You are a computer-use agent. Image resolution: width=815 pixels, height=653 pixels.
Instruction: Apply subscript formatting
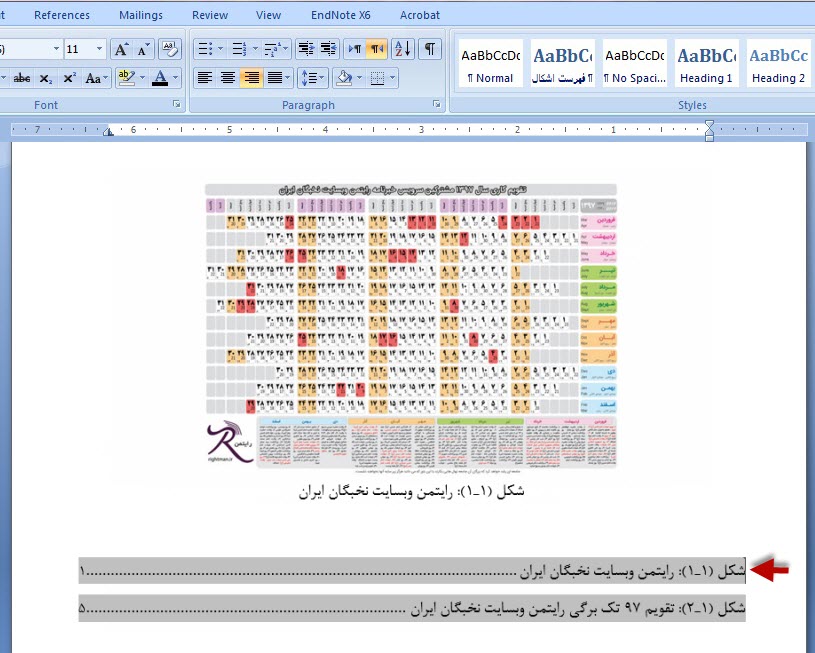coord(46,78)
